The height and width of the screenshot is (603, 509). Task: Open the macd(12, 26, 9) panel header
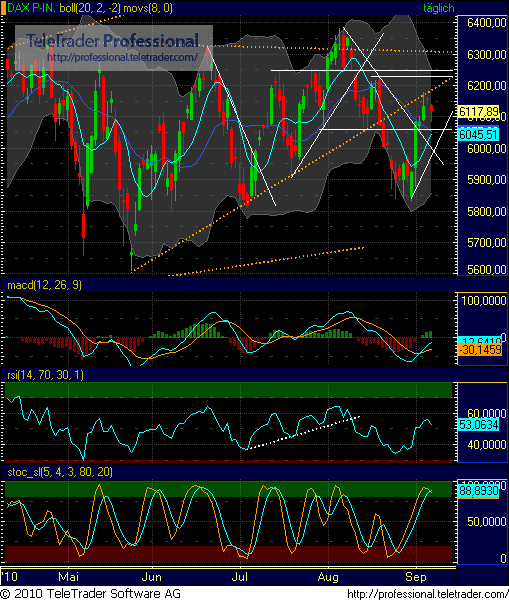[x=45, y=285]
